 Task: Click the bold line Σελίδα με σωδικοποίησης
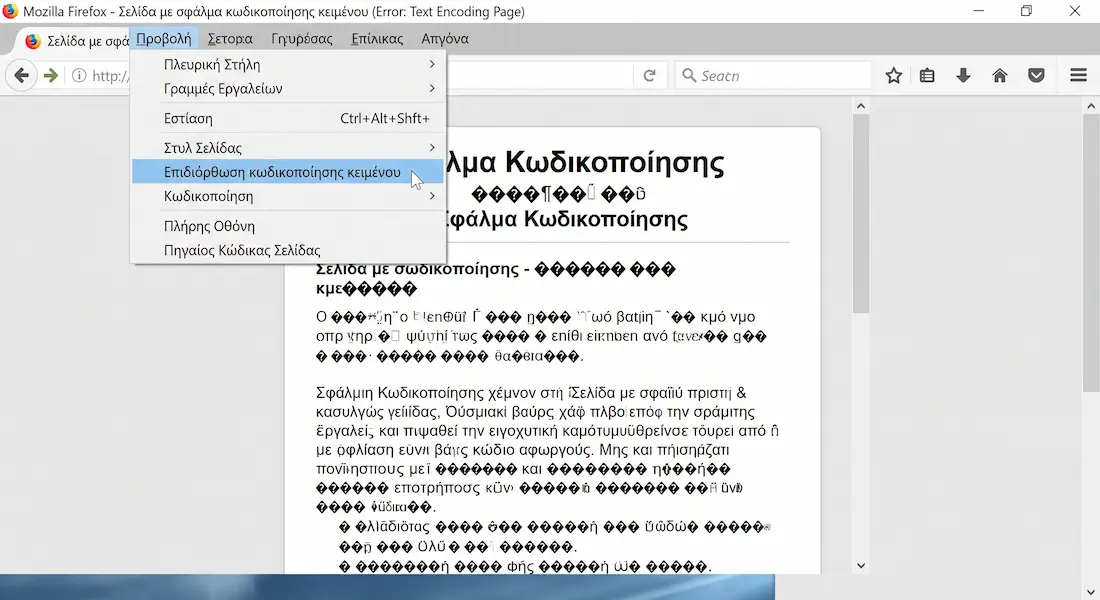(x=417, y=269)
